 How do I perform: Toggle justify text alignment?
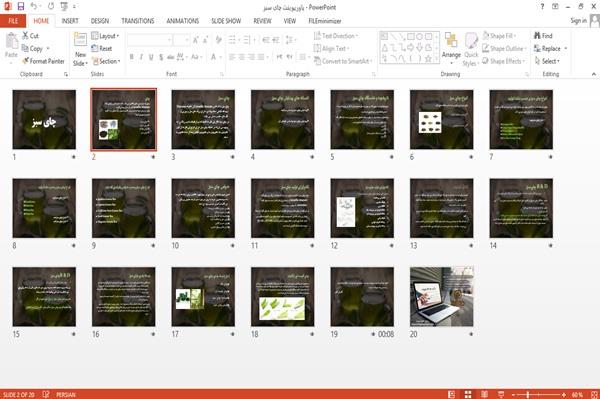click(x=261, y=57)
